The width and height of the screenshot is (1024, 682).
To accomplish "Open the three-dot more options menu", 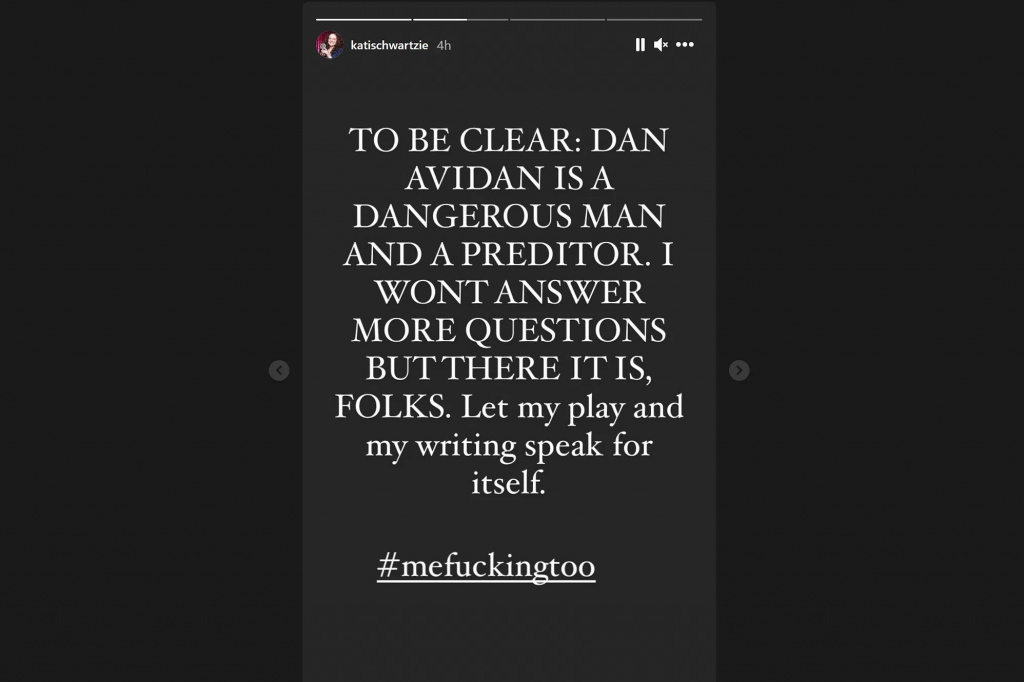I will pos(685,44).
